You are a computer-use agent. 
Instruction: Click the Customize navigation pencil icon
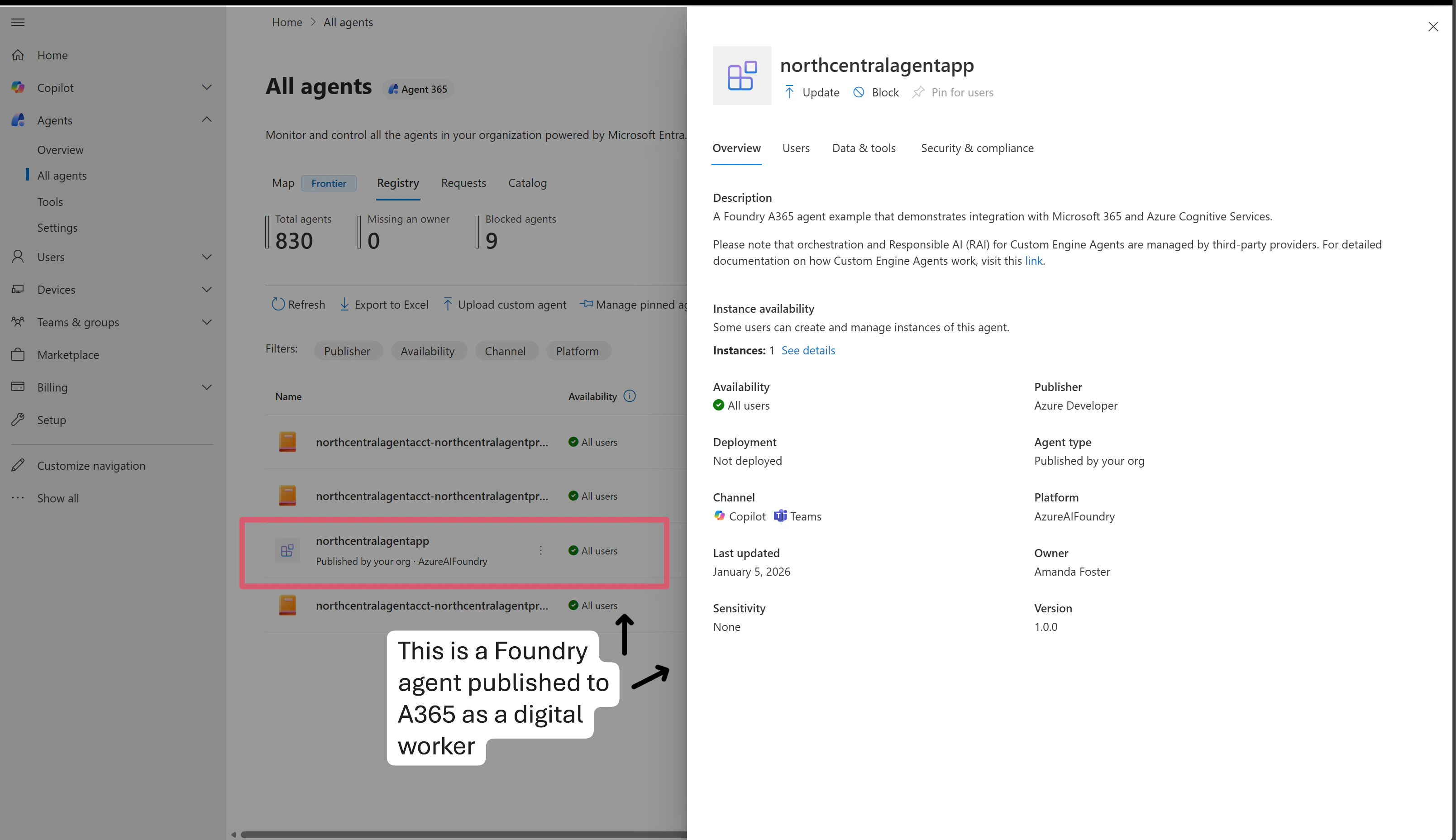[18, 465]
